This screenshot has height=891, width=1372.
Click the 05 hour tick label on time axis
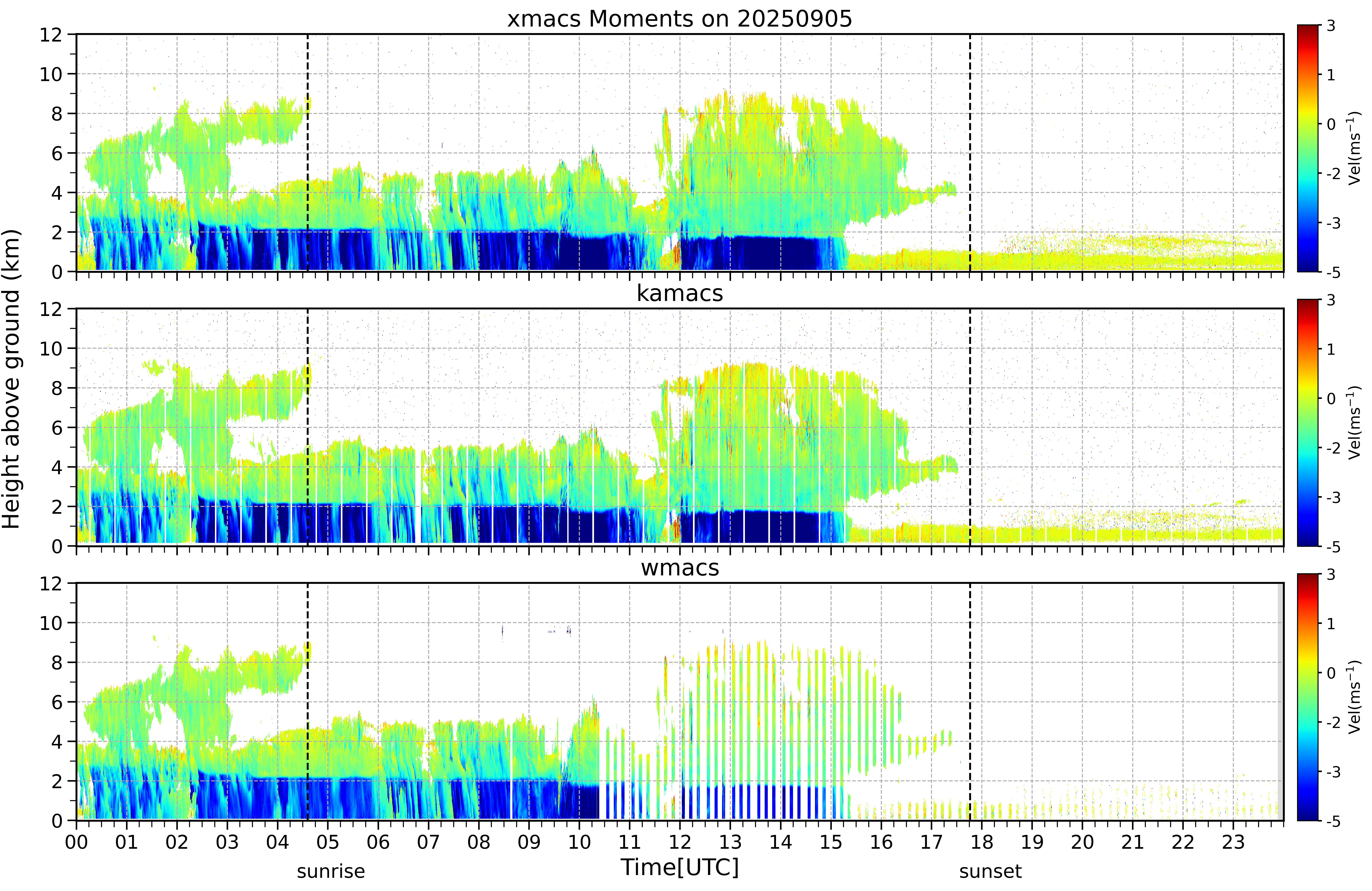(x=327, y=842)
